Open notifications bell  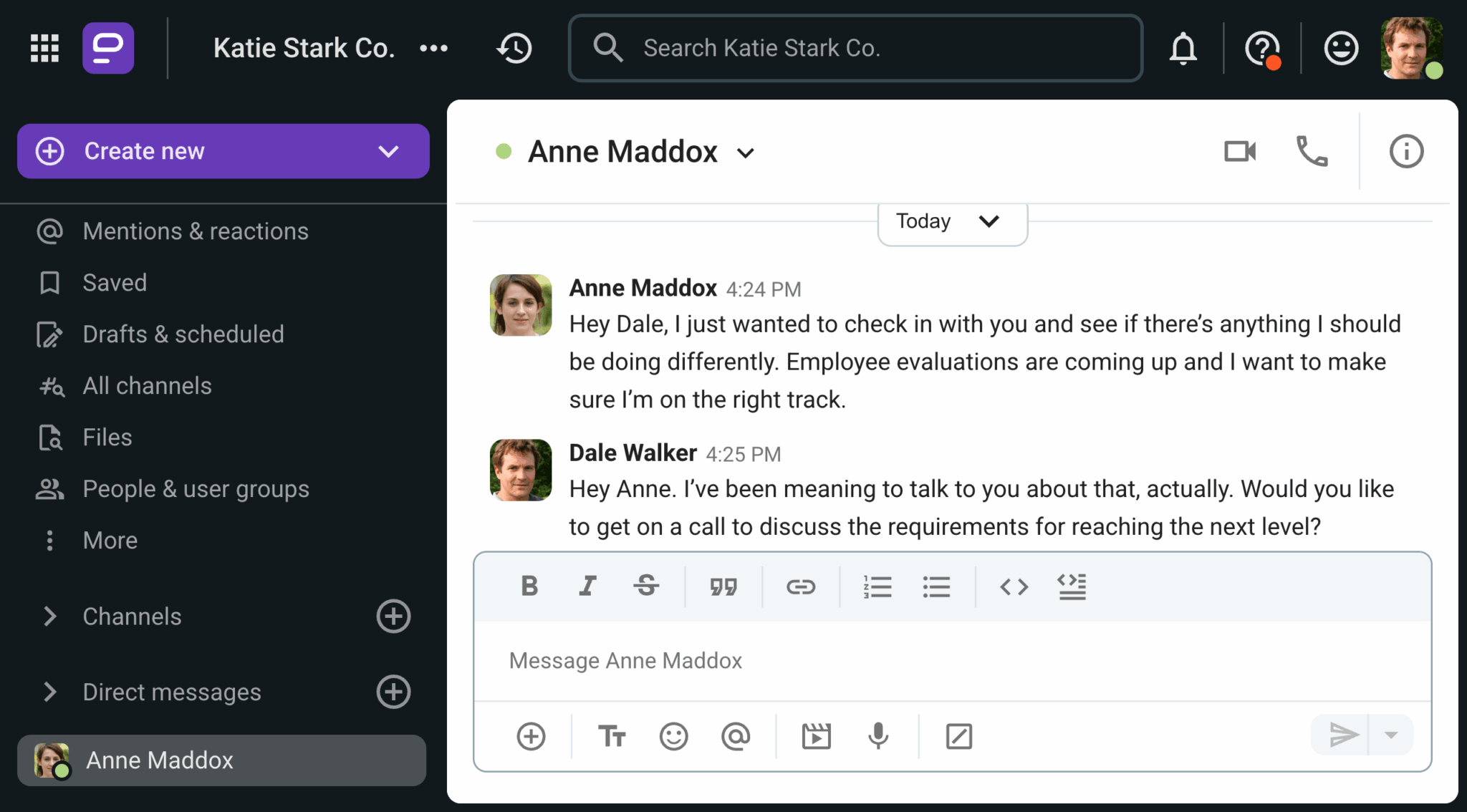(x=1183, y=49)
